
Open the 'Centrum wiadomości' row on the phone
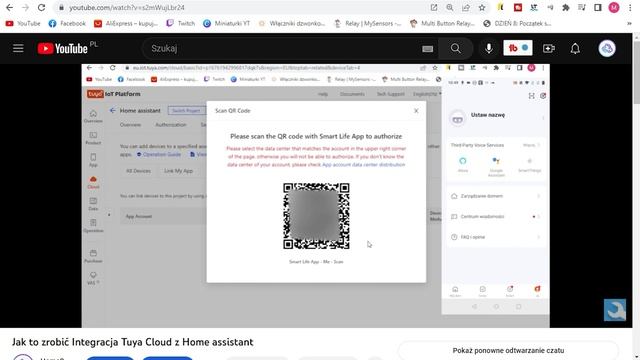click(x=496, y=216)
